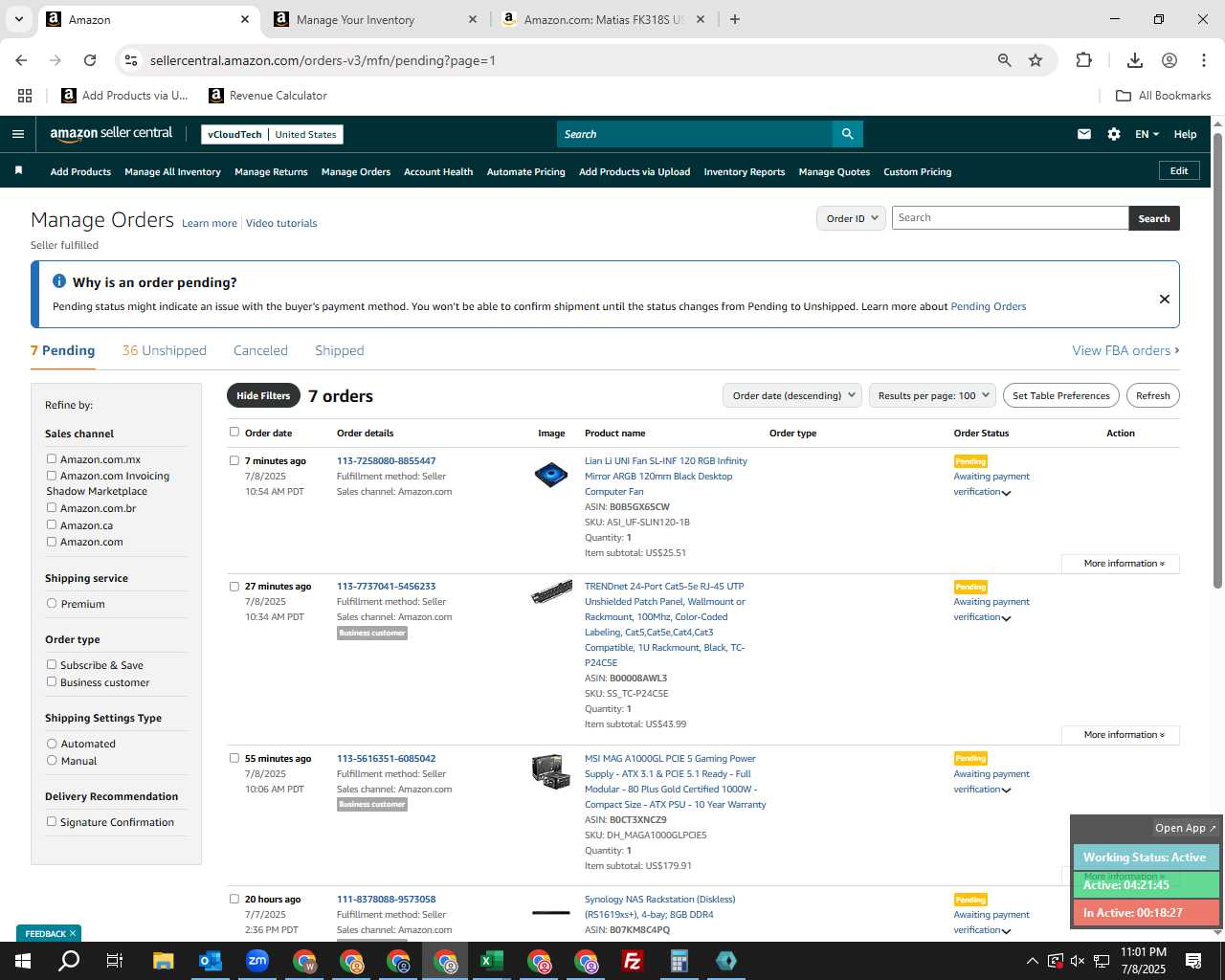The height and width of the screenshot is (980, 1225).
Task: Check the Amazon.com.mx sales channel filter
Action: click(52, 458)
